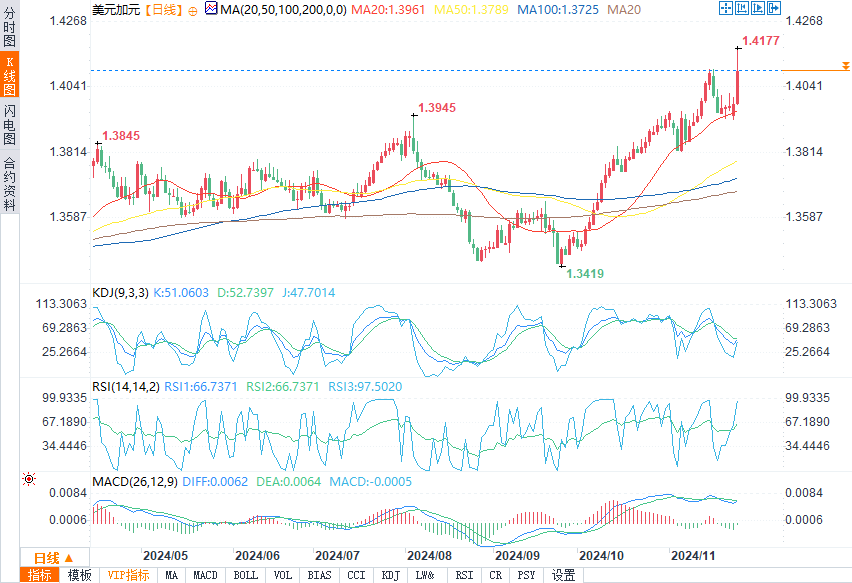Choose the MA indicator button
Viewport: 852px width, 583px height.
click(172, 575)
